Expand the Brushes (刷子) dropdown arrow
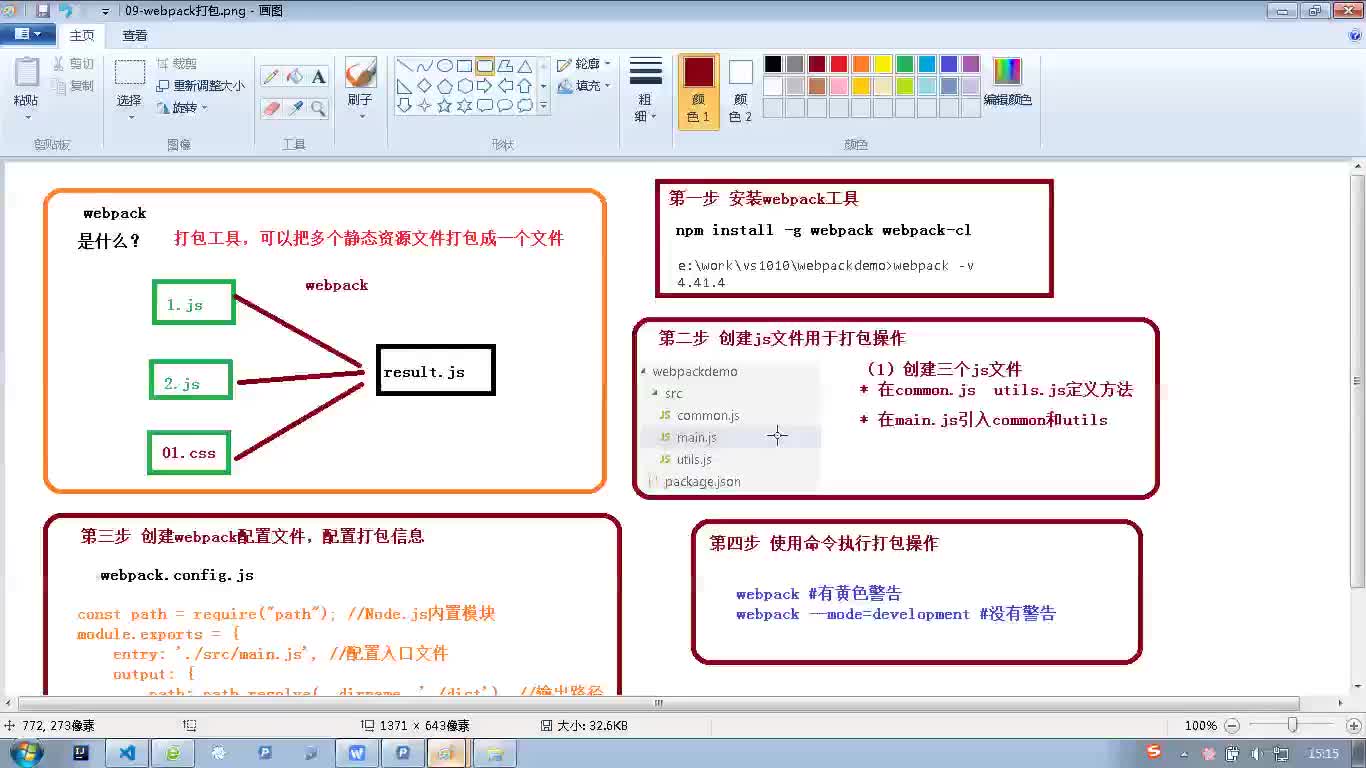 [360, 116]
